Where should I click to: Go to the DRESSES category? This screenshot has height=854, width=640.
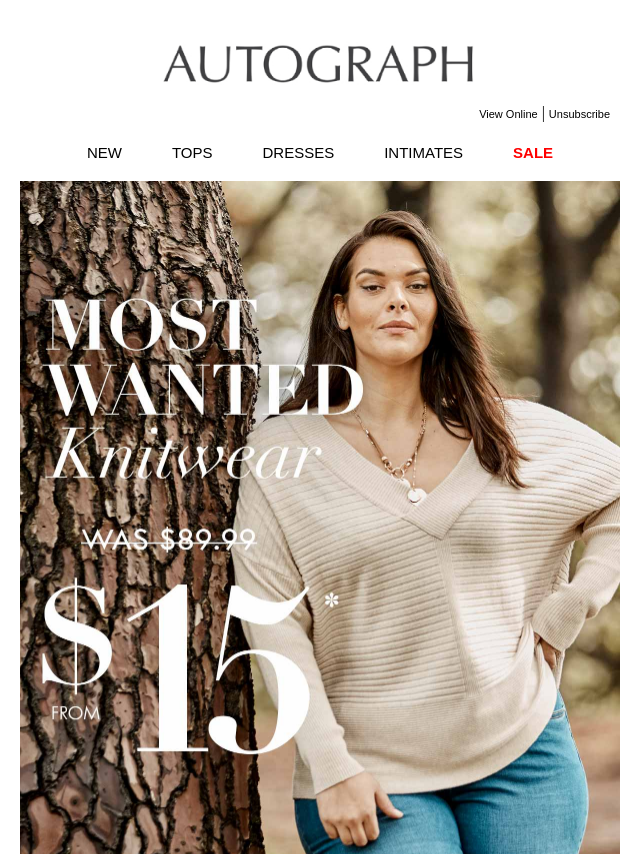click(298, 153)
